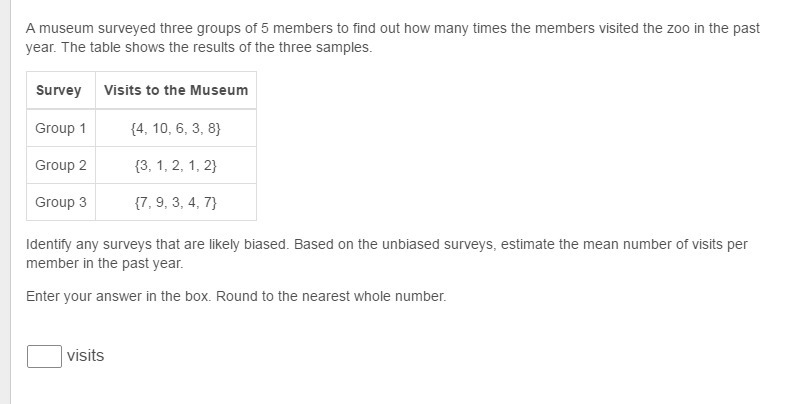The image size is (799, 404).
Task: Click 'Identify any surveys that are likely biased'
Action: (156, 244)
